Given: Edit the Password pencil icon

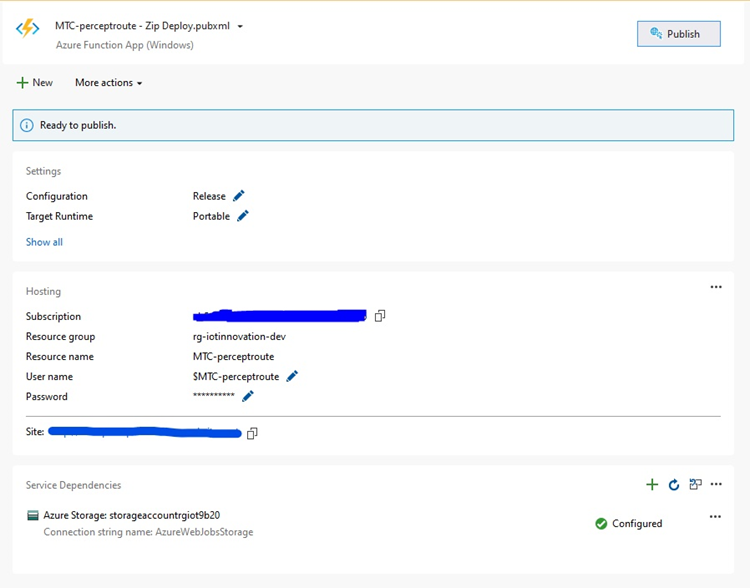Looking at the screenshot, I should (247, 396).
